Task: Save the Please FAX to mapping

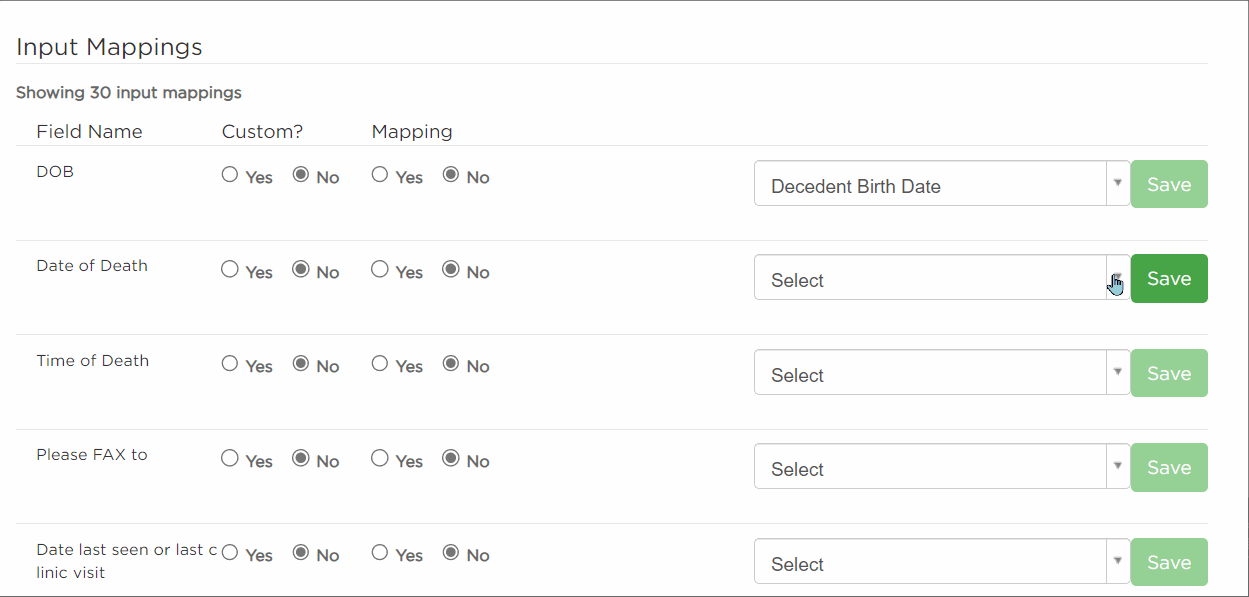Action: [x=1168, y=466]
